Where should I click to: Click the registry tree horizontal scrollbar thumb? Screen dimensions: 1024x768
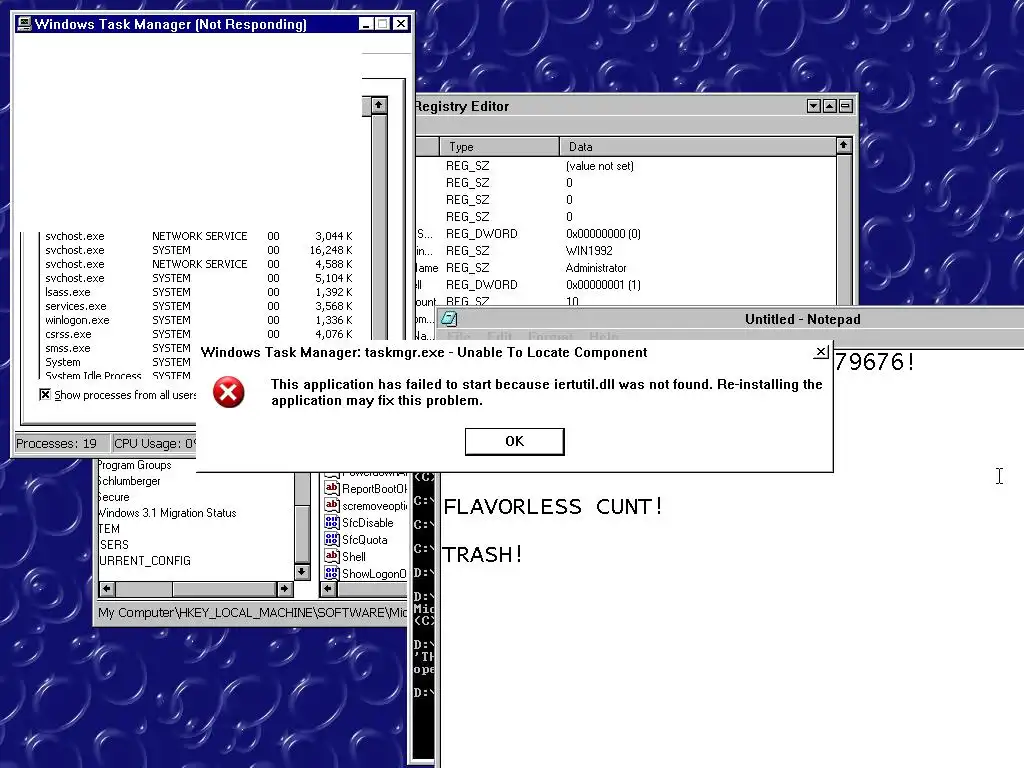224,588
